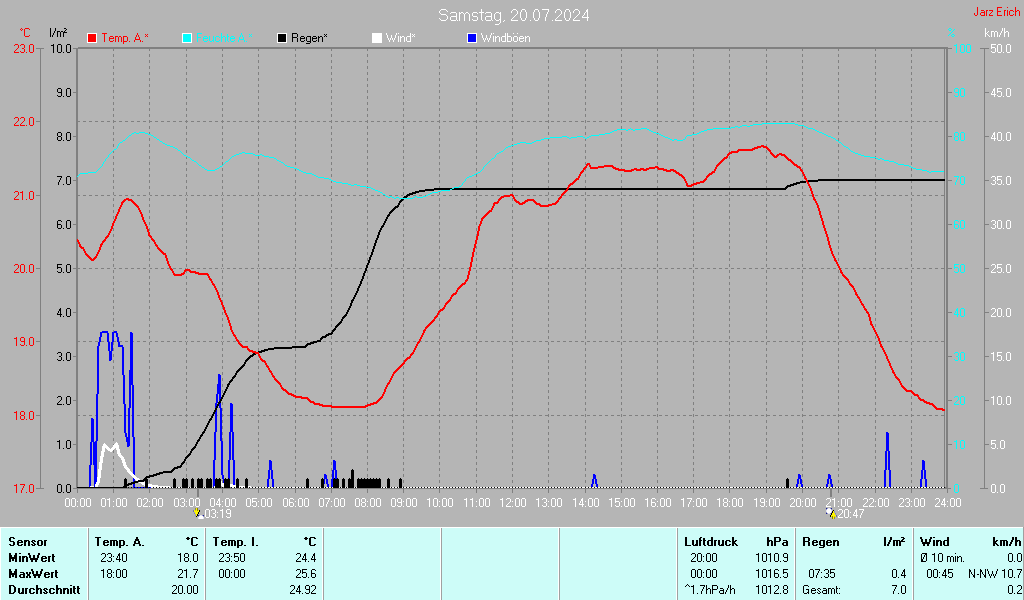Click the white Wind legend swatch
The image size is (1024, 600).
[377, 38]
